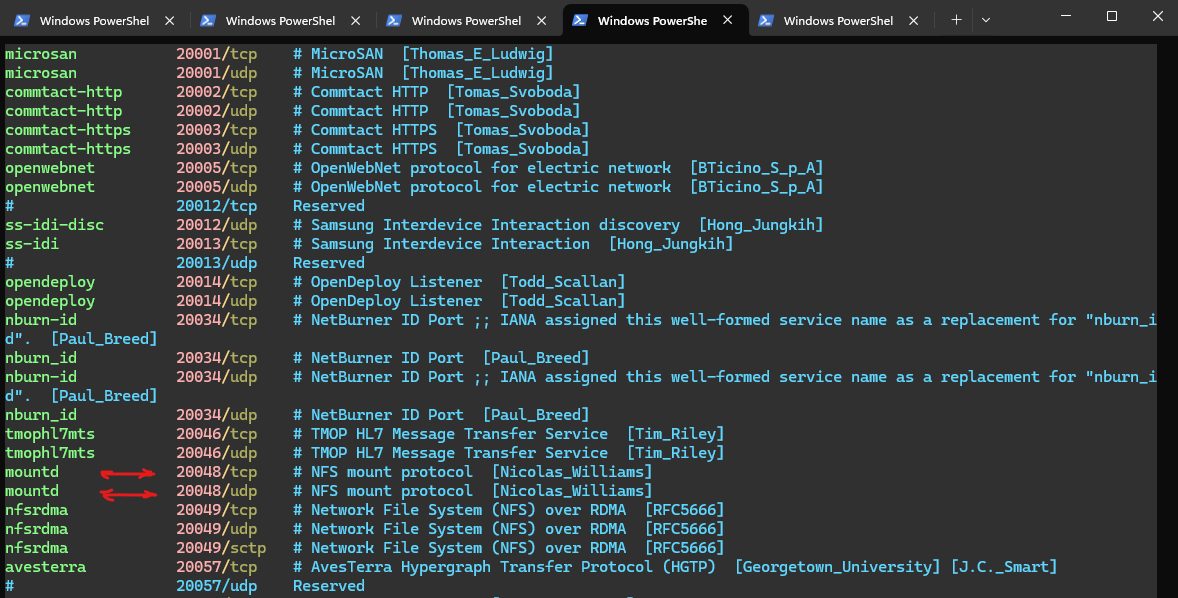Click "tmophl7mts" on the 20046/tcp row
The image size is (1178, 598).
[x=50, y=434]
